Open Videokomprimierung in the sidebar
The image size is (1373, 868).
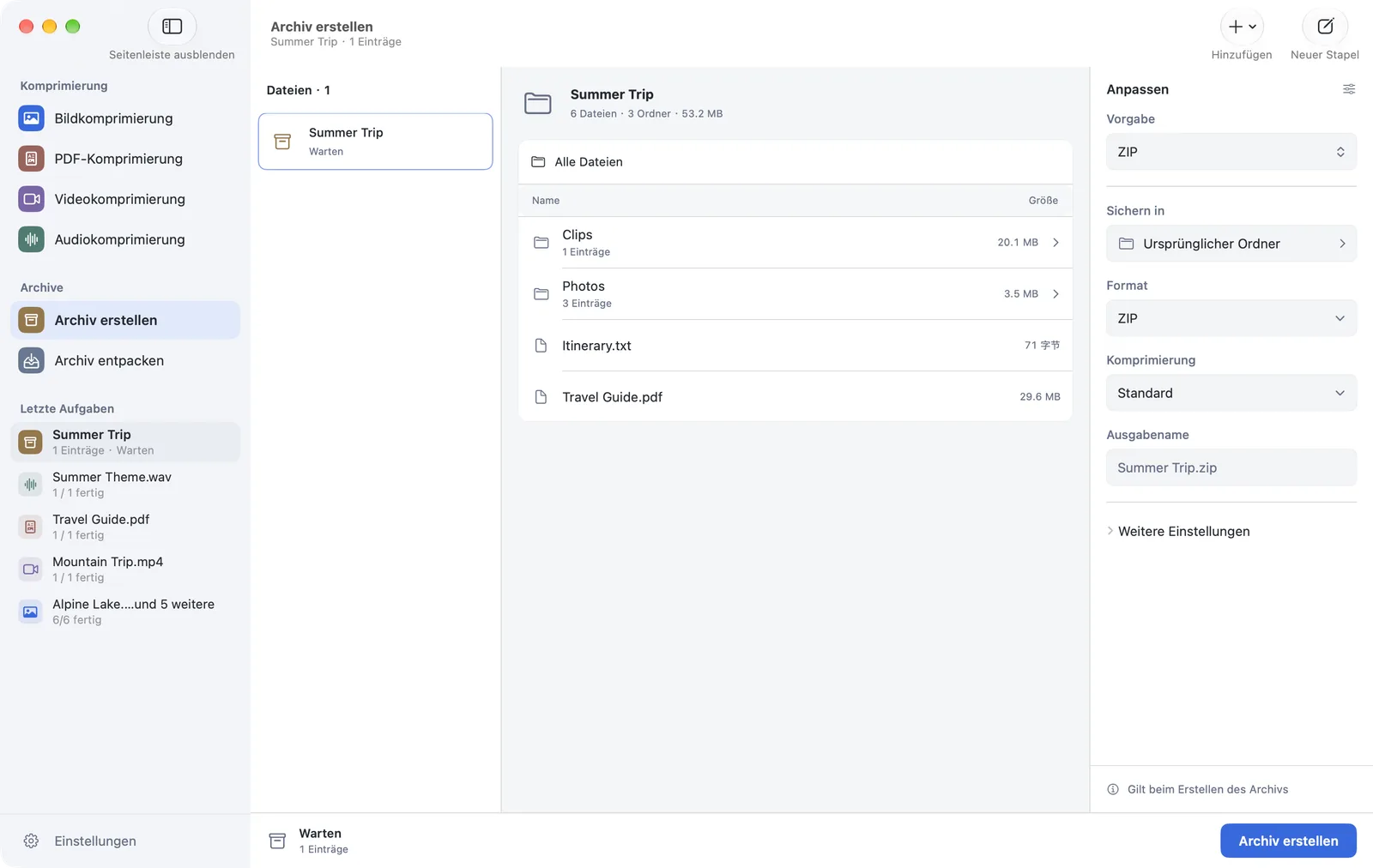[125, 199]
